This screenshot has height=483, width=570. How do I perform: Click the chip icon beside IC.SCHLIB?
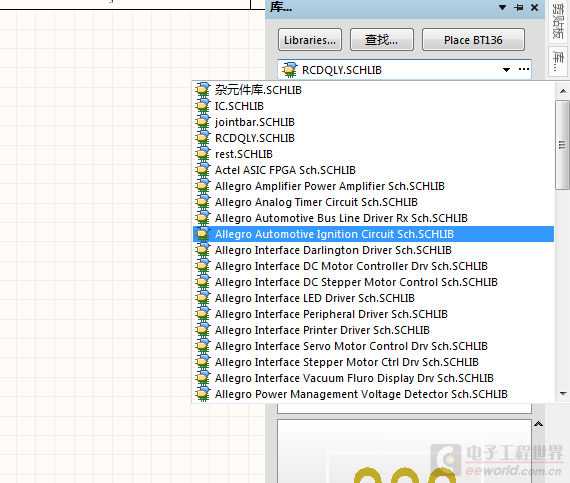pyautogui.click(x=202, y=106)
